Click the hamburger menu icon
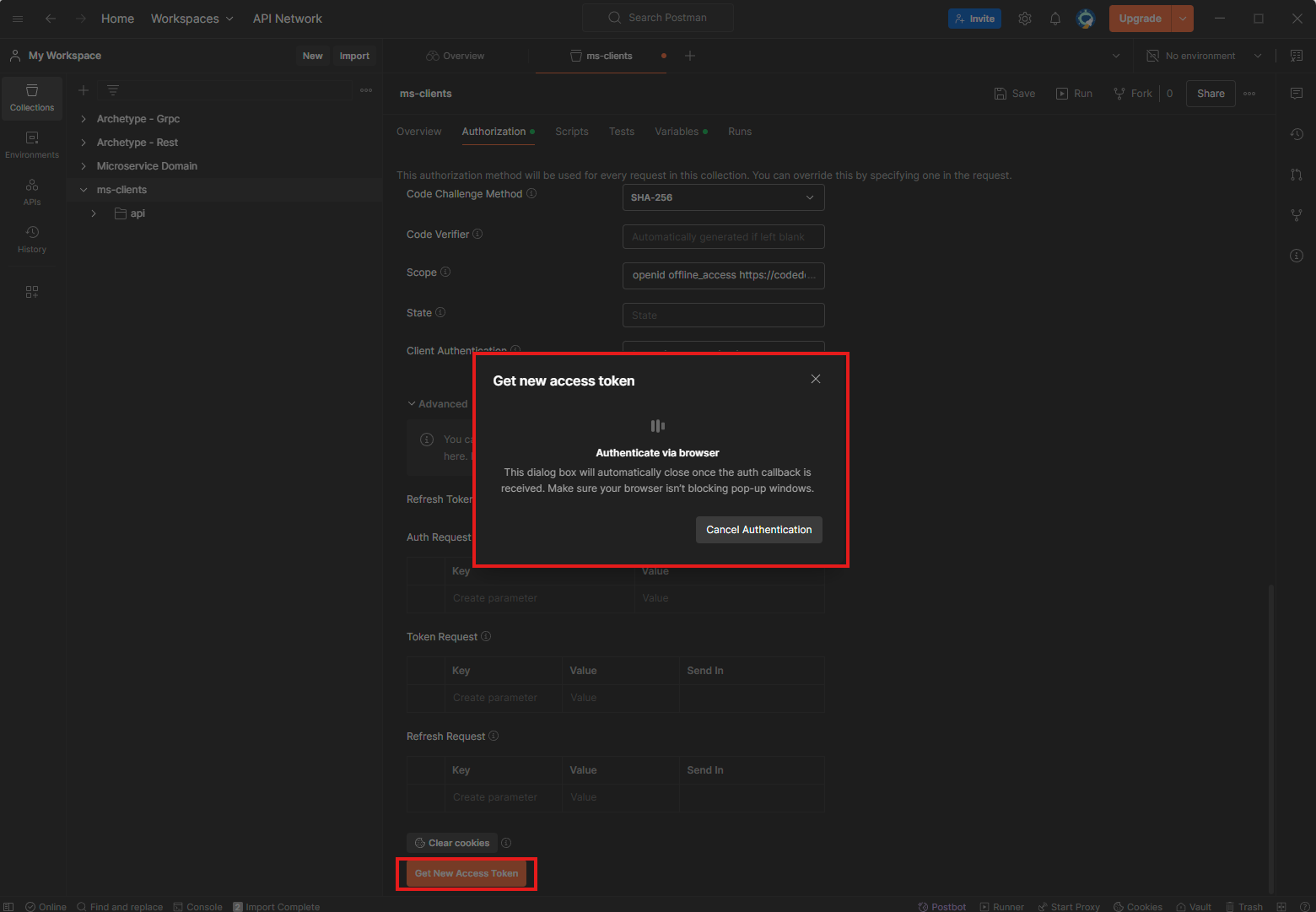Screen dimensions: 1316x912 point(18,19)
